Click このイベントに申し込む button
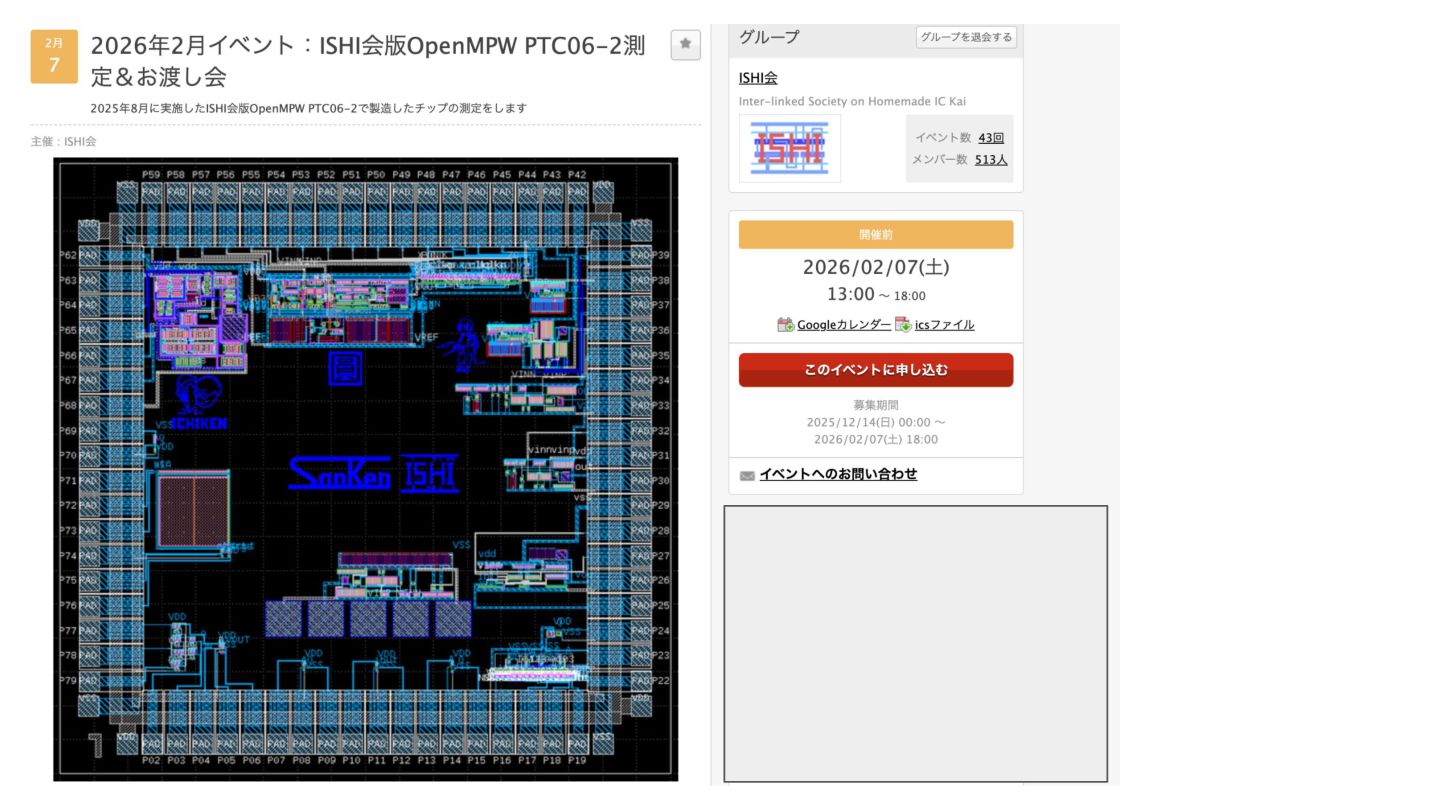The height and width of the screenshot is (810, 1440). pyautogui.click(x=876, y=370)
